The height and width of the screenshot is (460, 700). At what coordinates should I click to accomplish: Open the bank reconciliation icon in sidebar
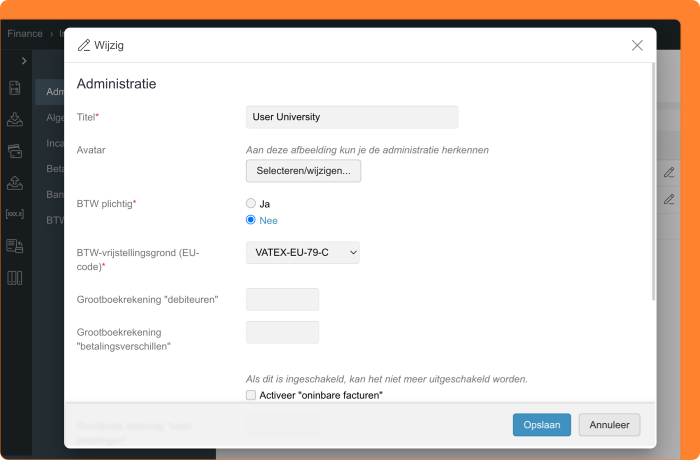click(x=15, y=246)
